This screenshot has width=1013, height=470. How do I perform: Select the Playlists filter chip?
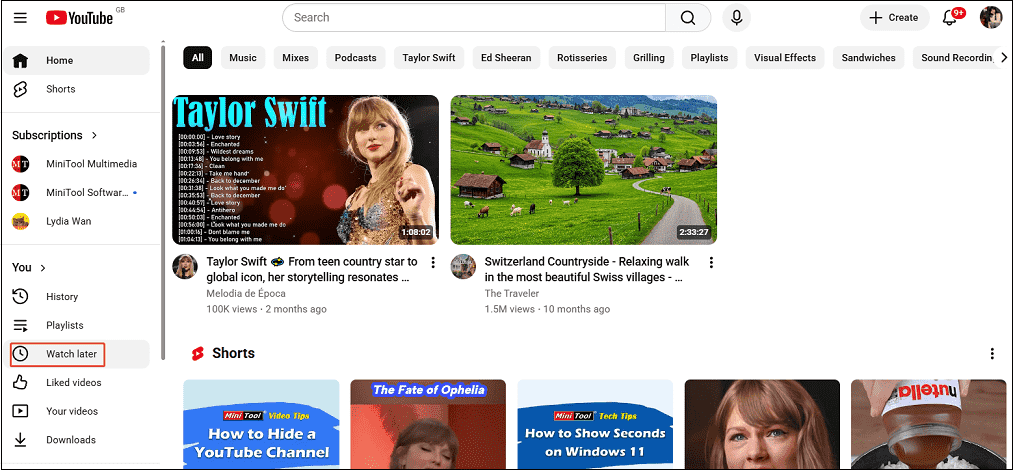point(709,57)
